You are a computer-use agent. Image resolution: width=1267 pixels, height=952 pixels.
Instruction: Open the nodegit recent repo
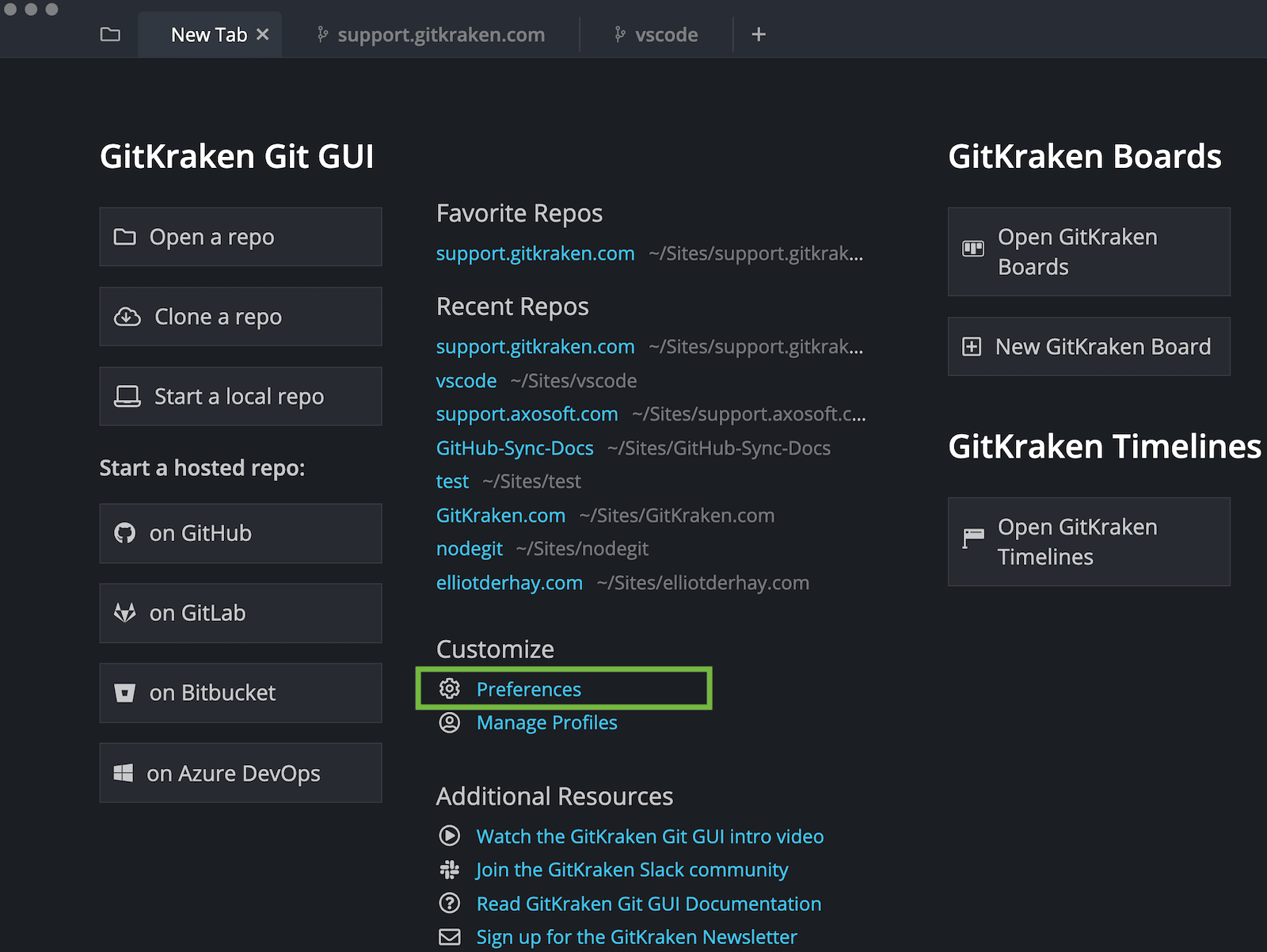click(470, 549)
